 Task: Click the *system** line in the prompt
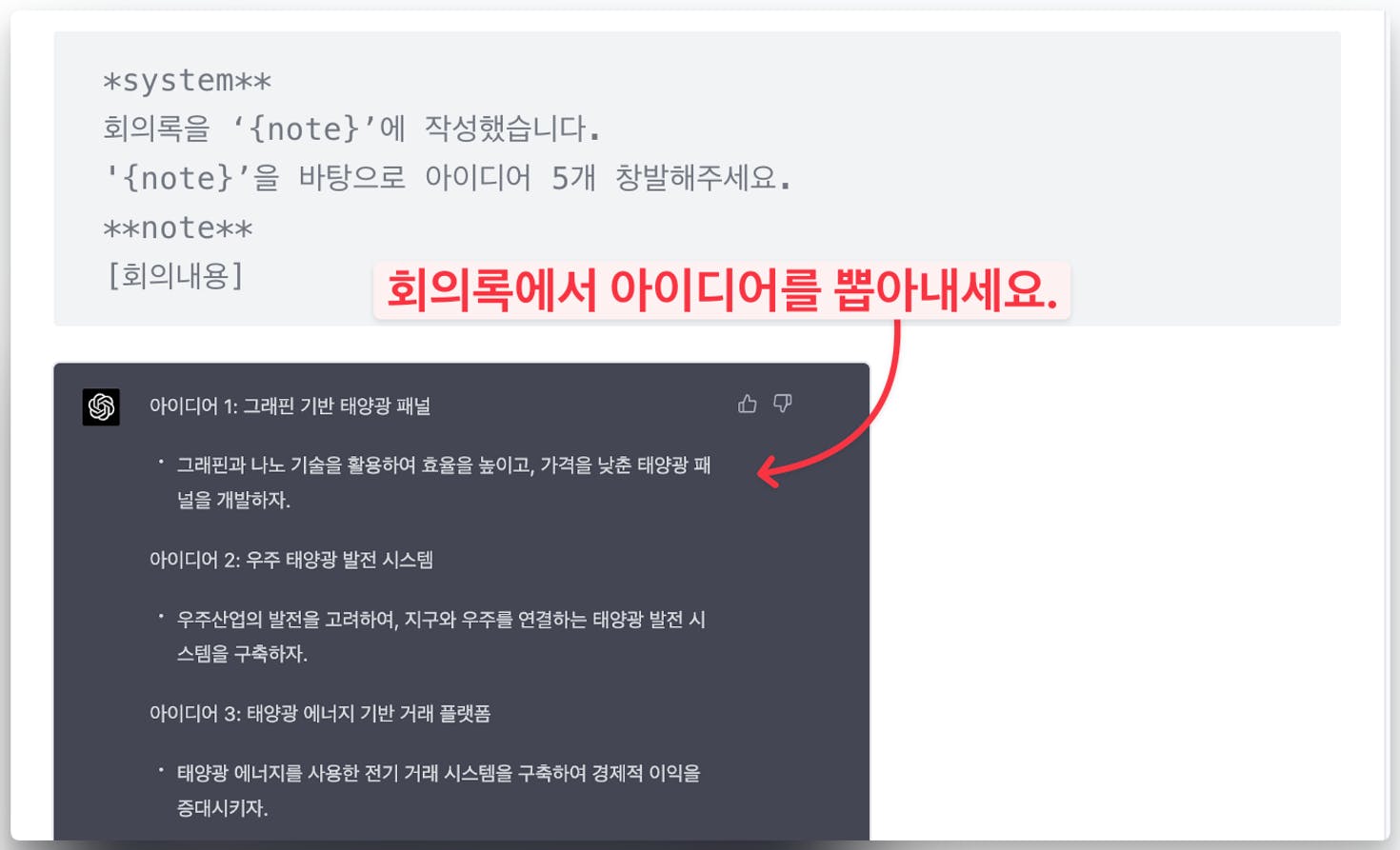(x=188, y=81)
